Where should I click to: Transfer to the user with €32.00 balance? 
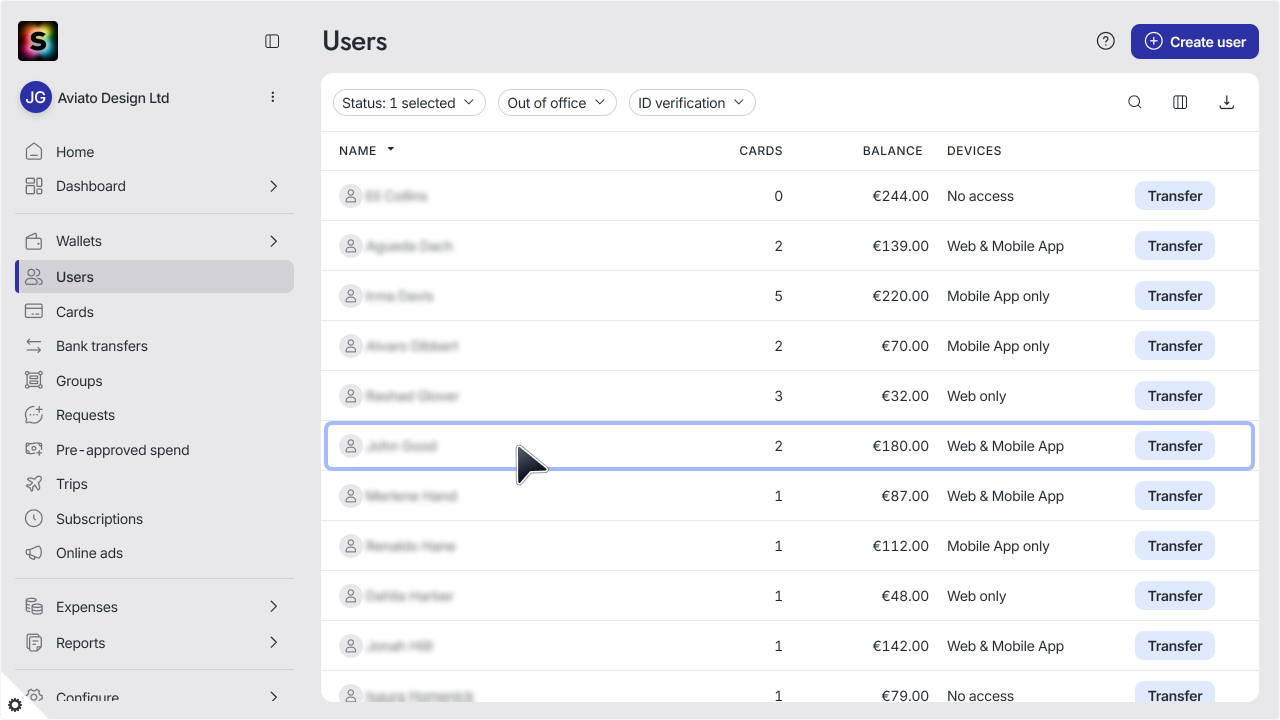click(1174, 396)
